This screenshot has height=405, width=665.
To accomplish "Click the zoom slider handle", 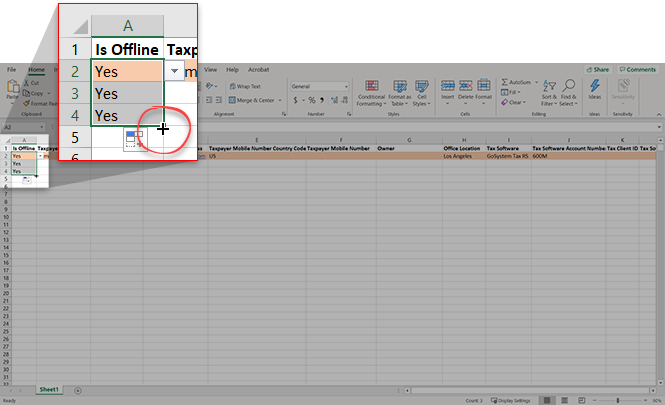I will click(618, 401).
